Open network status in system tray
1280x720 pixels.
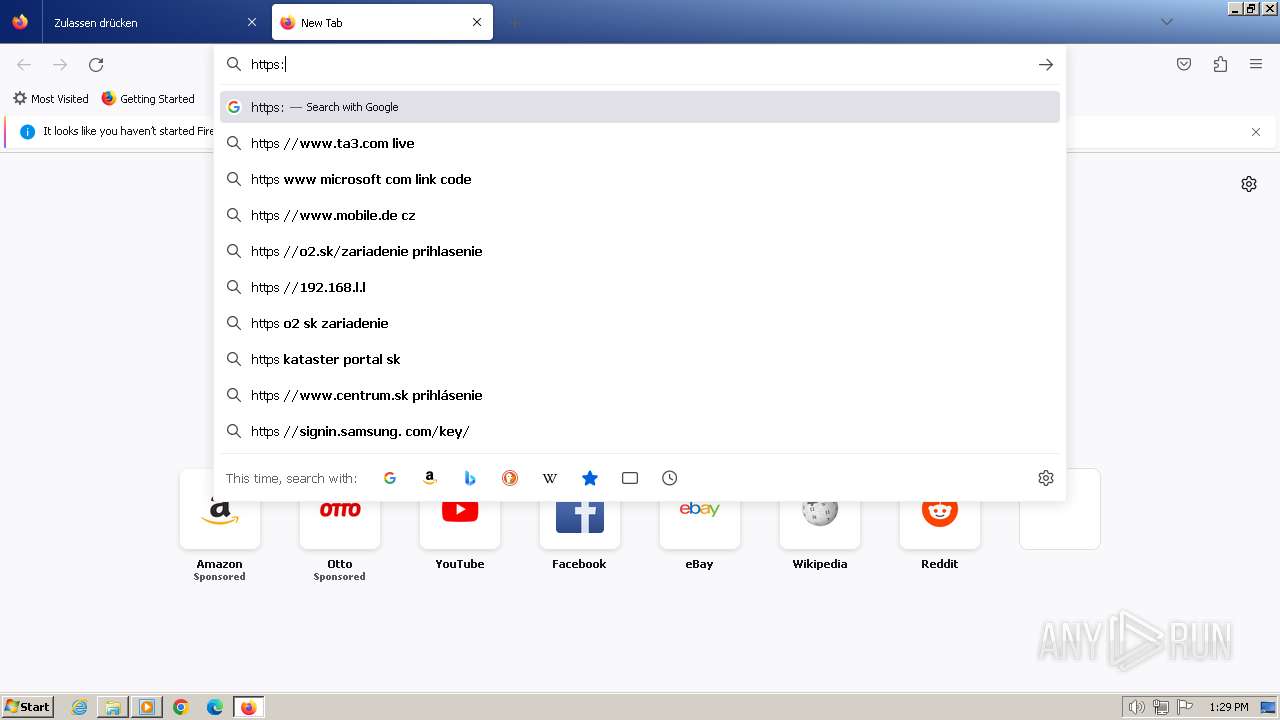click(x=1160, y=707)
